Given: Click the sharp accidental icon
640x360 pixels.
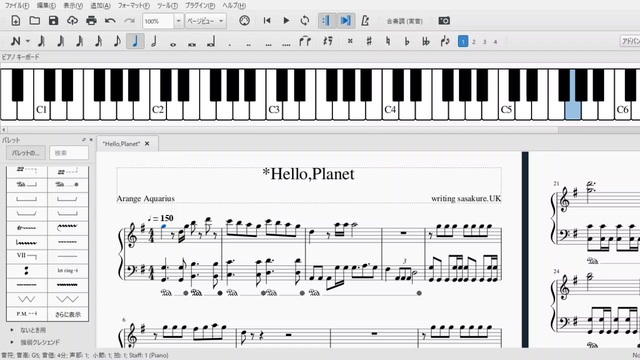Looking at the screenshot, I should [369, 41].
